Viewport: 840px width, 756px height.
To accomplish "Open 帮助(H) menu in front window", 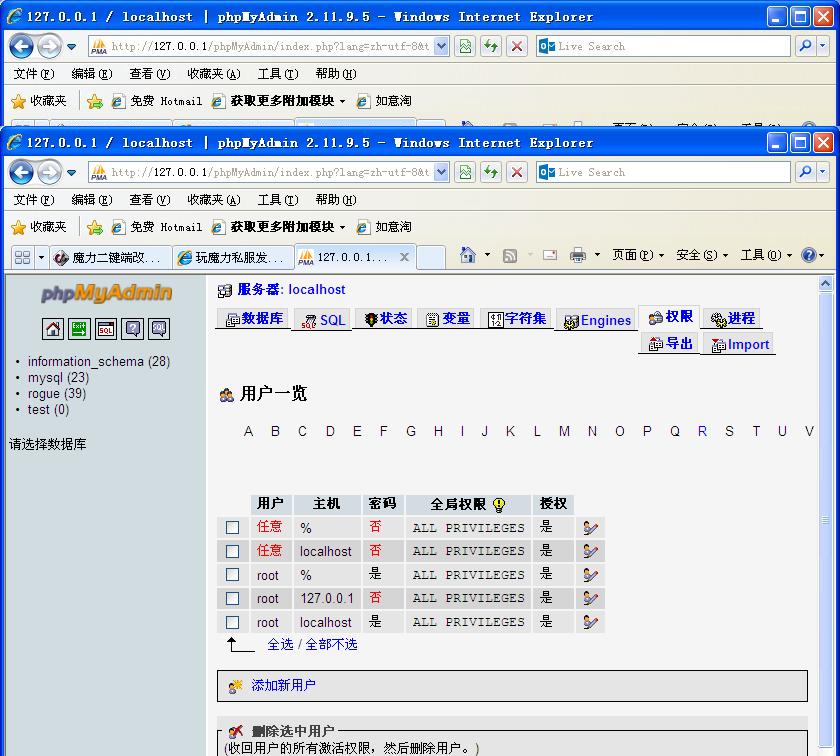I will 336,200.
